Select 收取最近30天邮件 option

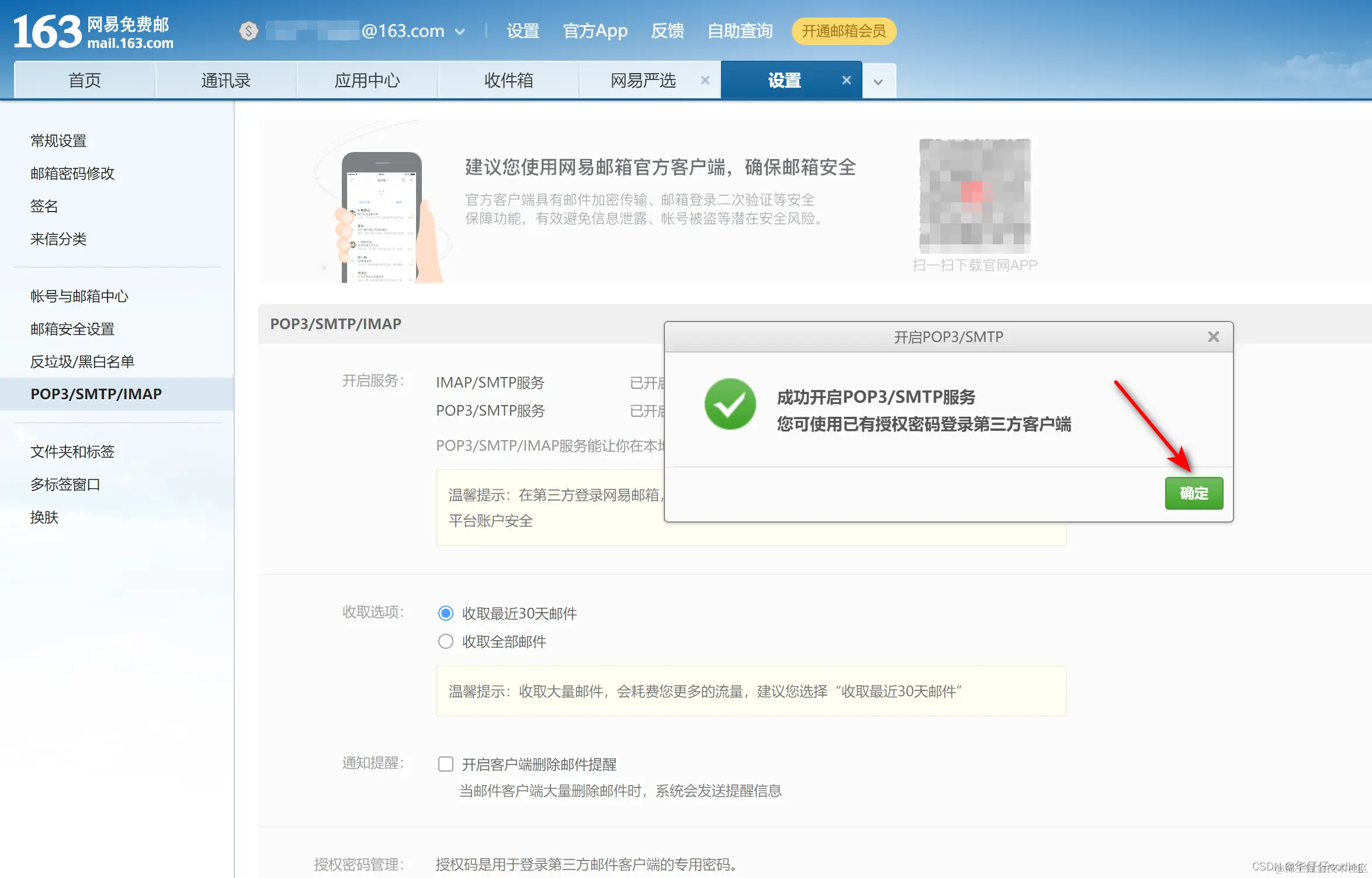(446, 613)
